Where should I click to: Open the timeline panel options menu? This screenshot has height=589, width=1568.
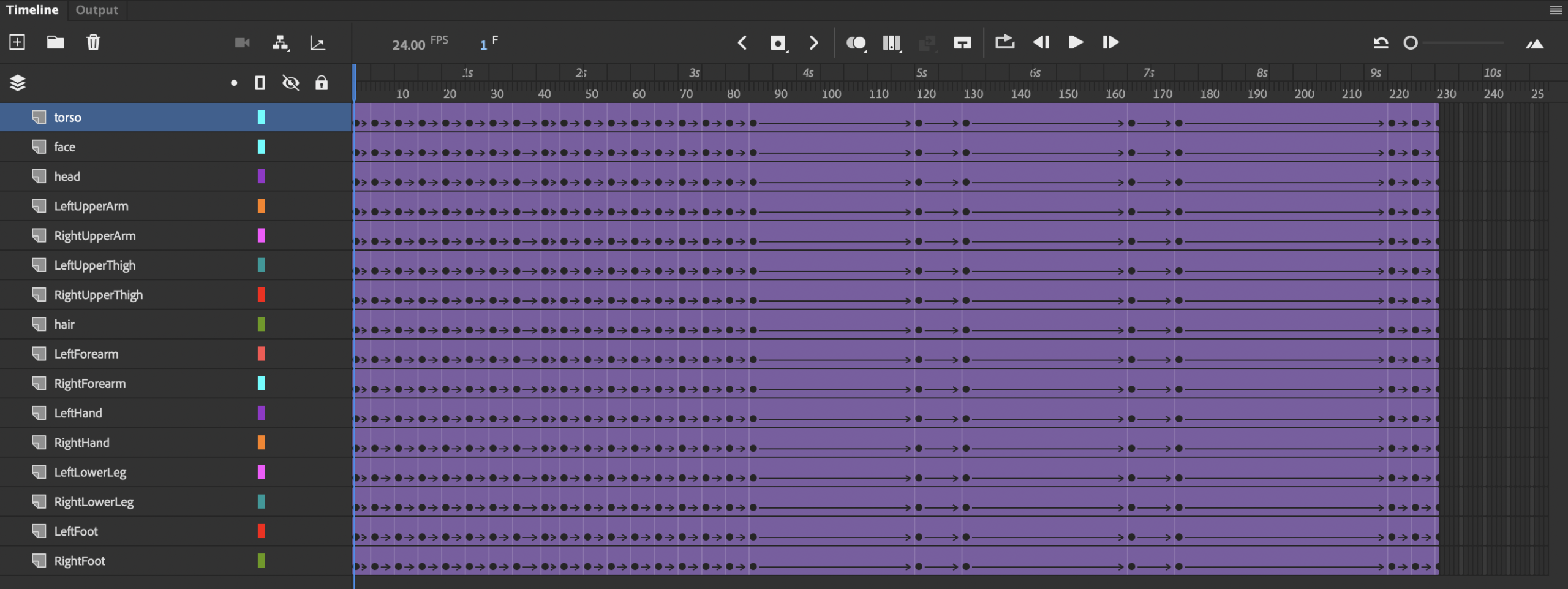tap(1556, 10)
